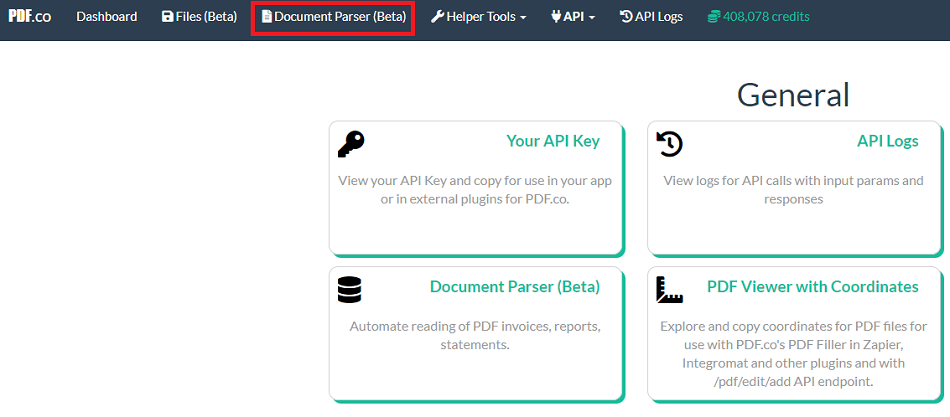Open Files (Beta) in the nav bar
Viewport: 950px width, 417px height.
coord(199,17)
